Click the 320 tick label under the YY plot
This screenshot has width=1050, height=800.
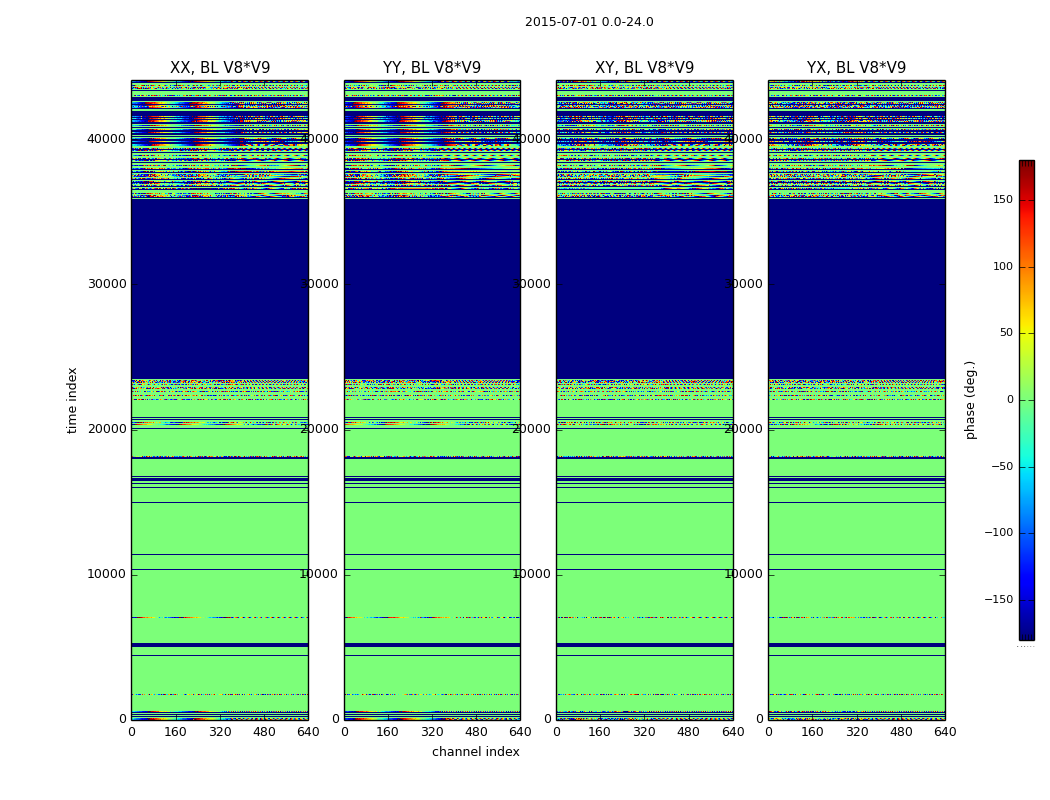click(x=432, y=732)
